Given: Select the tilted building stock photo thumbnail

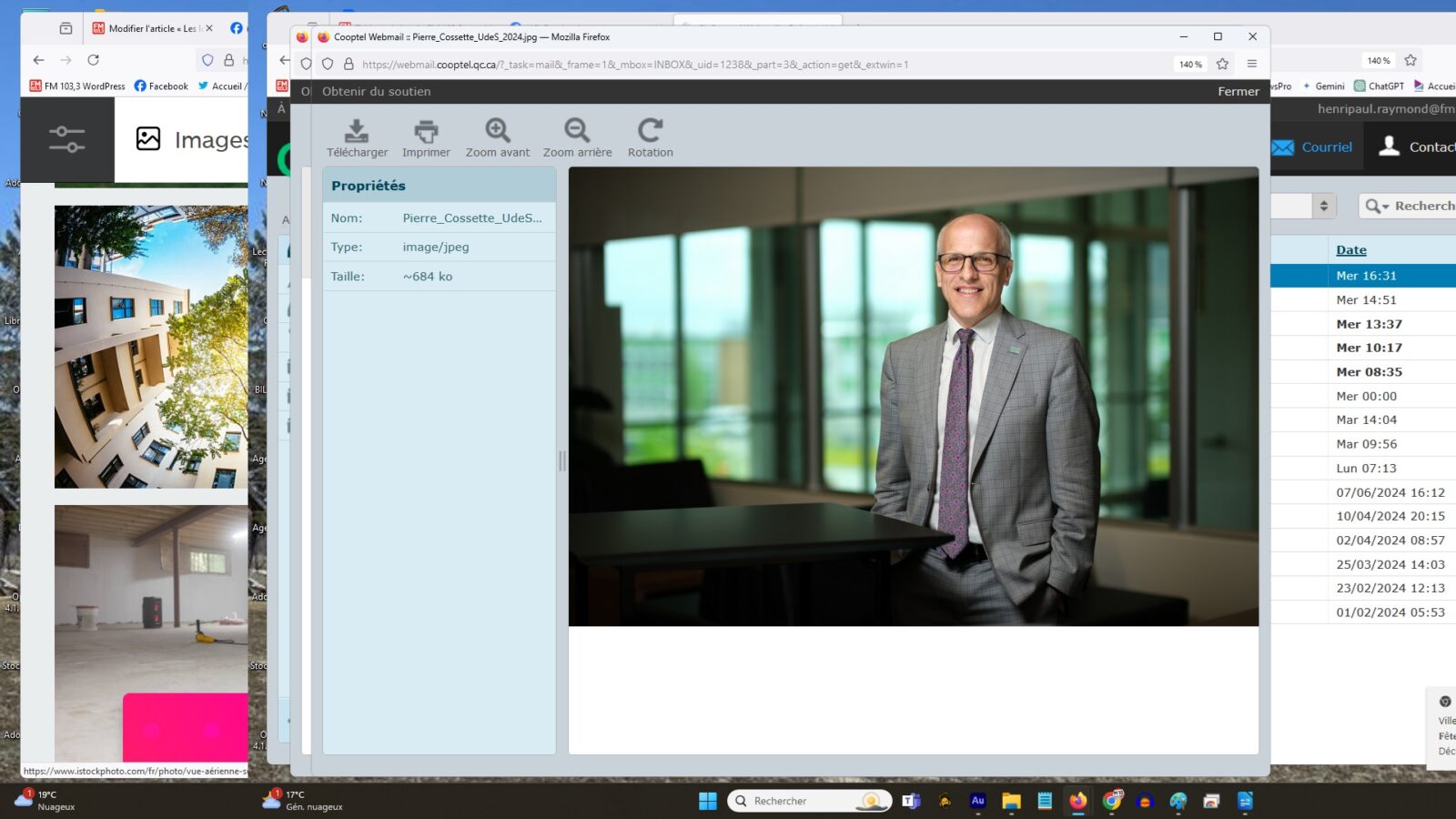Looking at the screenshot, I should click(151, 346).
